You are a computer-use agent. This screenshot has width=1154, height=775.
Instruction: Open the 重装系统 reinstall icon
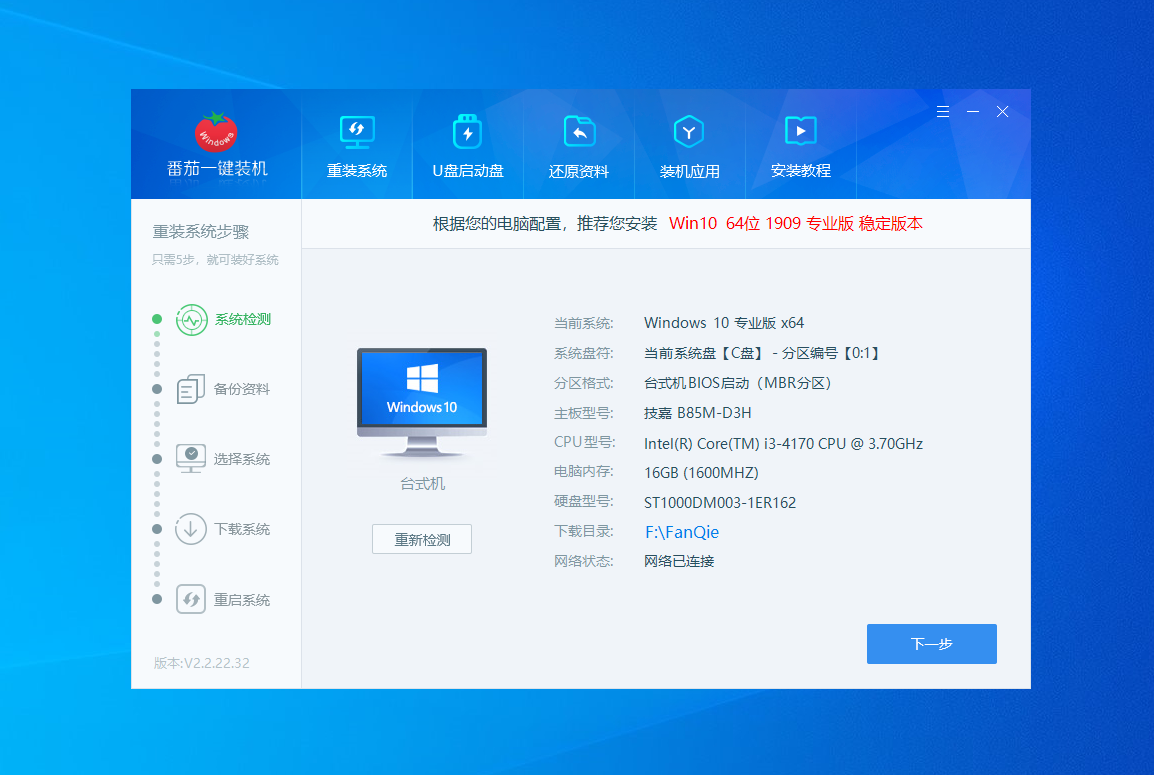pyautogui.click(x=357, y=132)
